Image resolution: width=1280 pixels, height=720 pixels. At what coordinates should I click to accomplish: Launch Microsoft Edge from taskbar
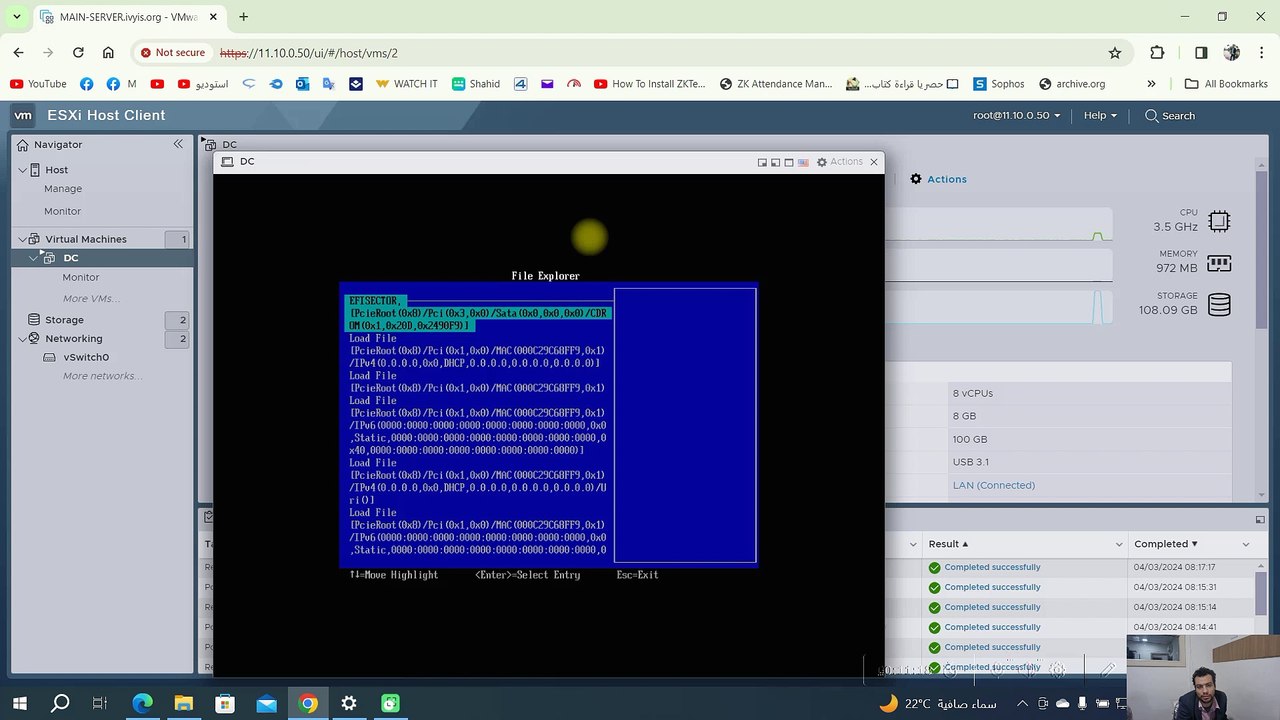click(x=142, y=704)
